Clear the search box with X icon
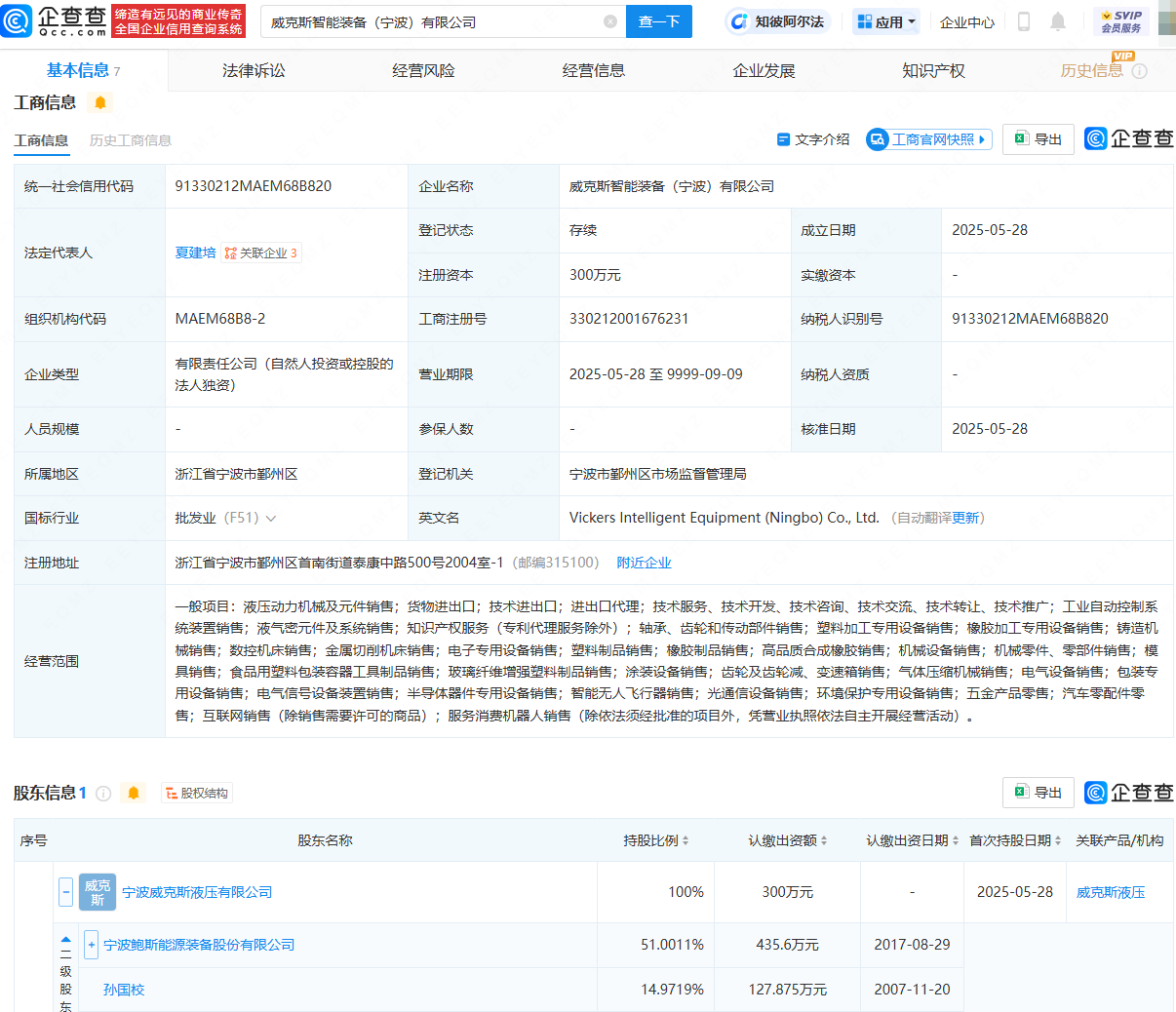This screenshot has width=1176, height=1012. (610, 21)
